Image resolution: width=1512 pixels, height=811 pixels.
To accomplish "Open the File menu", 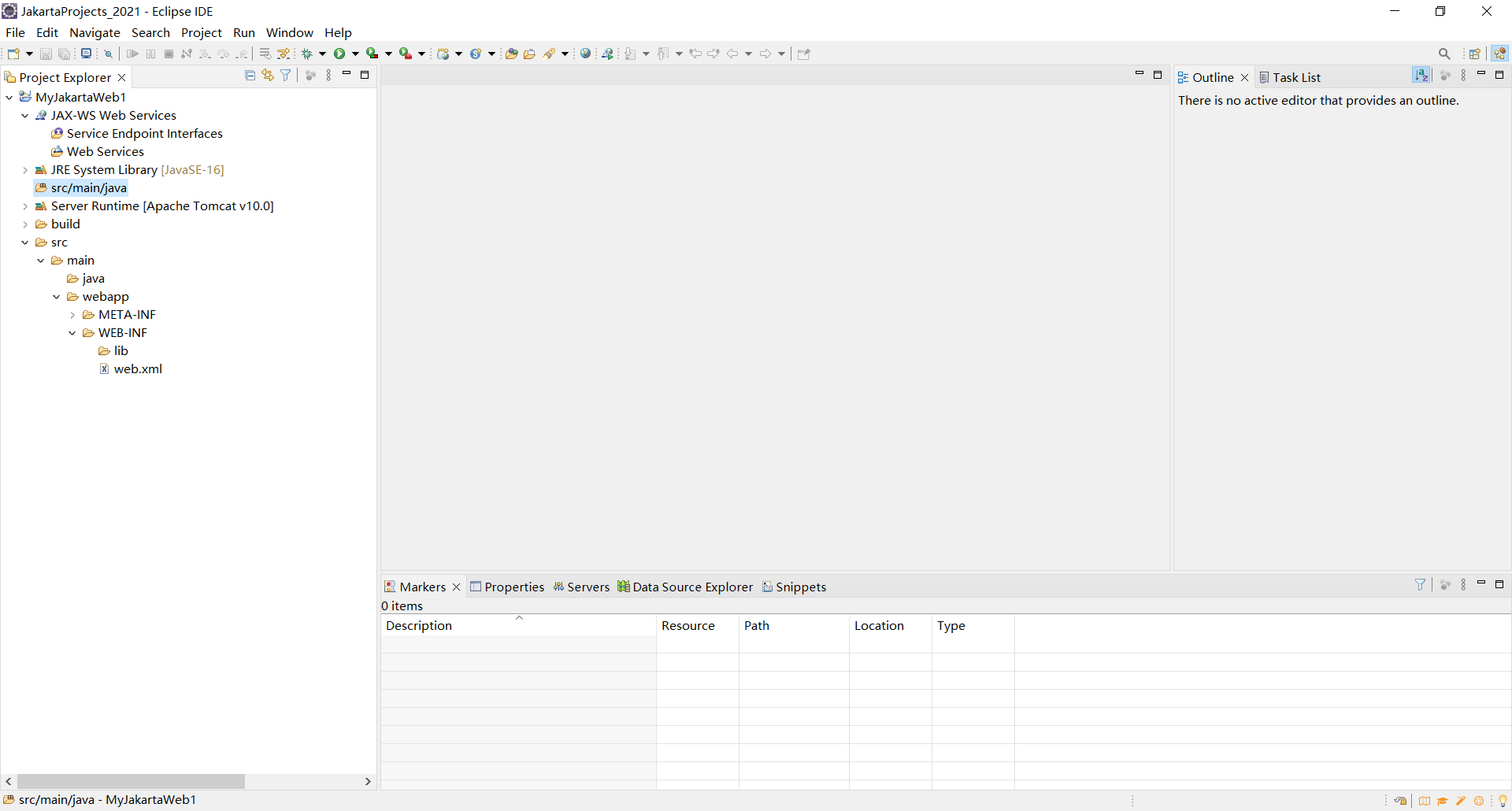I will click(x=15, y=32).
